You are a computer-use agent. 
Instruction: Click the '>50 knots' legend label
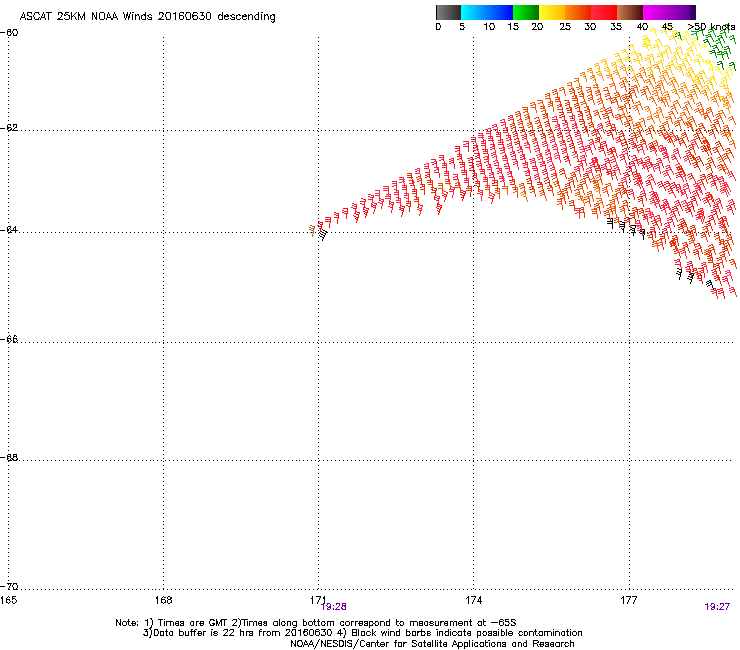[x=711, y=27]
